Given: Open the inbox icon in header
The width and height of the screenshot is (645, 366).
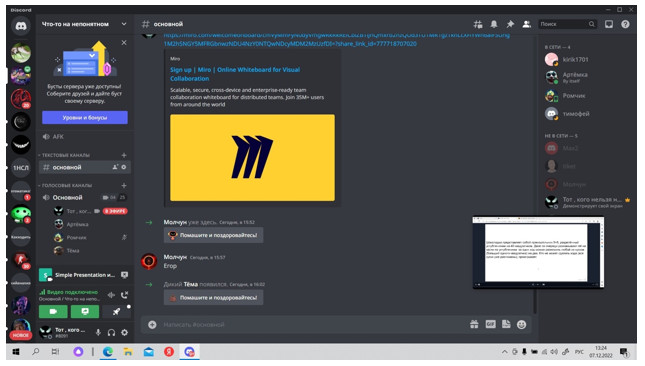Looking at the screenshot, I should pos(609,24).
